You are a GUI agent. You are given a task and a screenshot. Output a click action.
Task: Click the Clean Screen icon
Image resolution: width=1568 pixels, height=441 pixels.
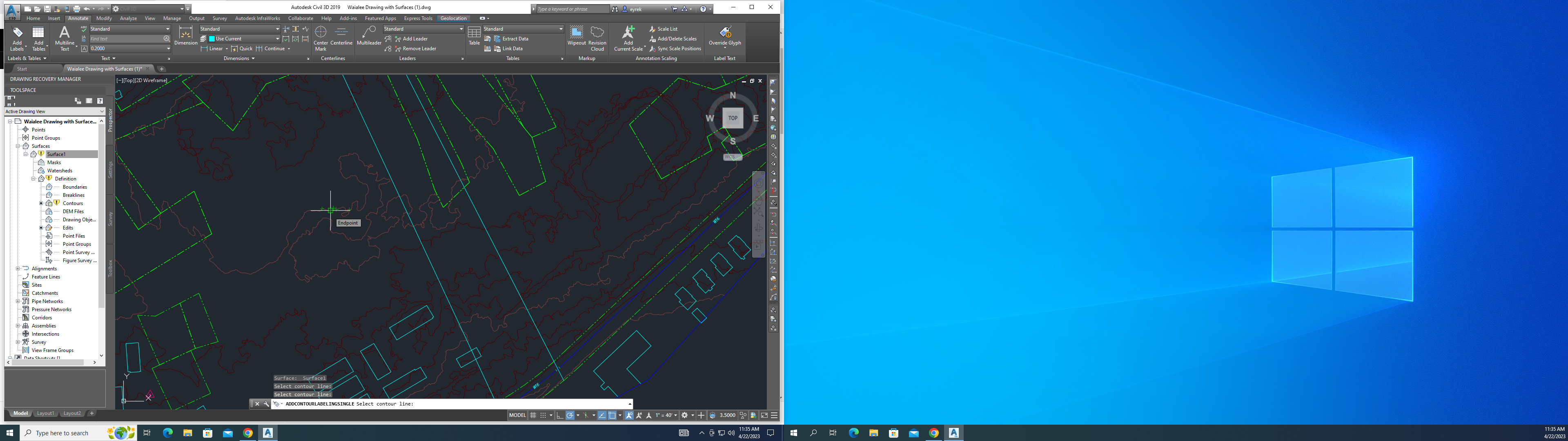coord(764,415)
